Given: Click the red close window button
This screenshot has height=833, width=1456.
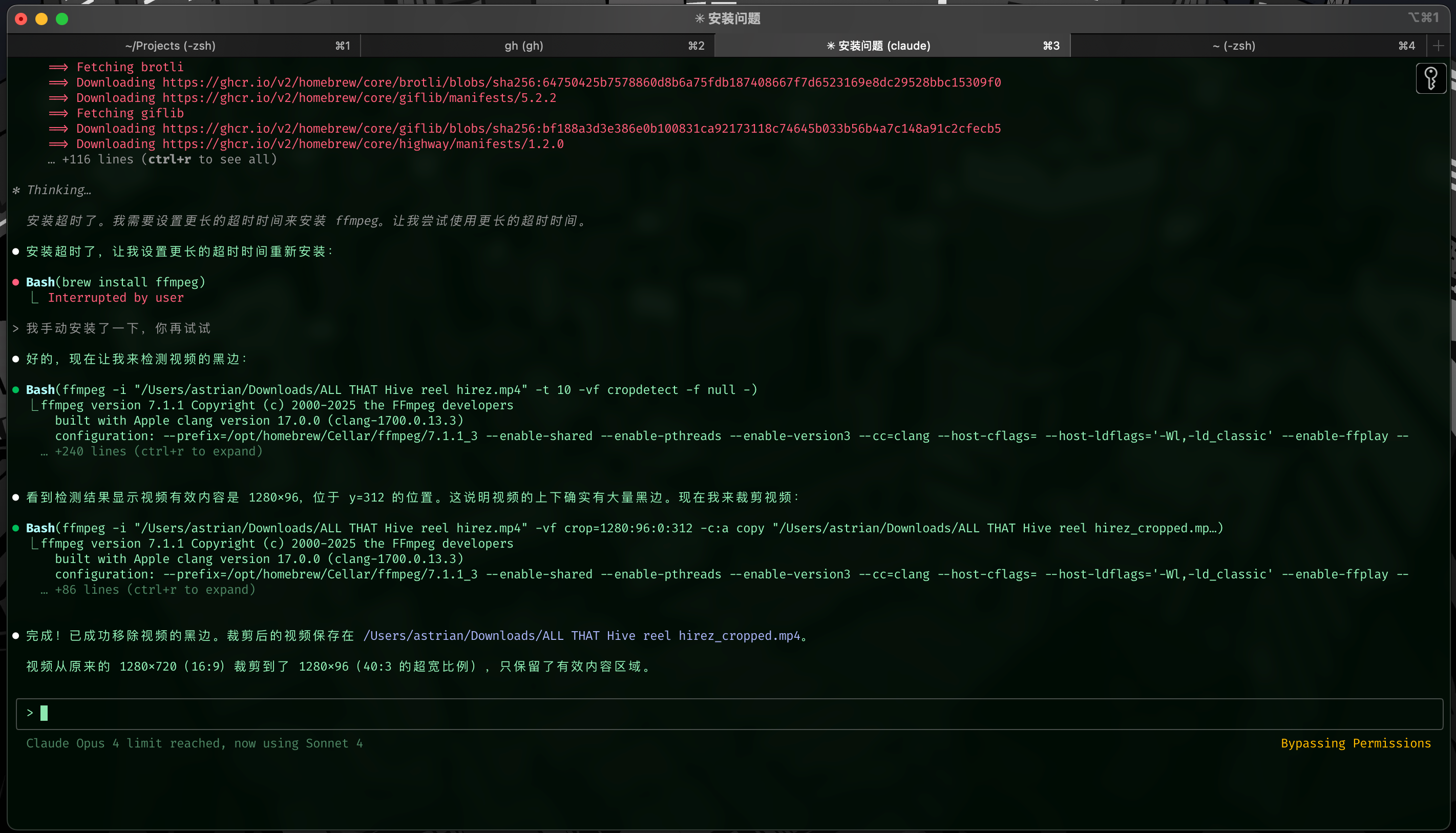Looking at the screenshot, I should click(x=21, y=19).
